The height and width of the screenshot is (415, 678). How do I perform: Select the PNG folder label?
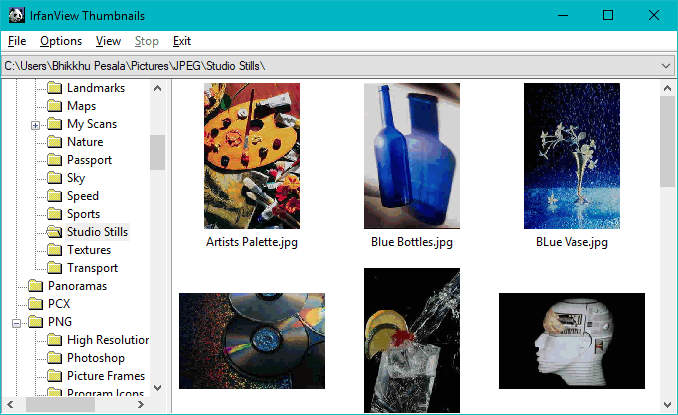[x=60, y=322]
